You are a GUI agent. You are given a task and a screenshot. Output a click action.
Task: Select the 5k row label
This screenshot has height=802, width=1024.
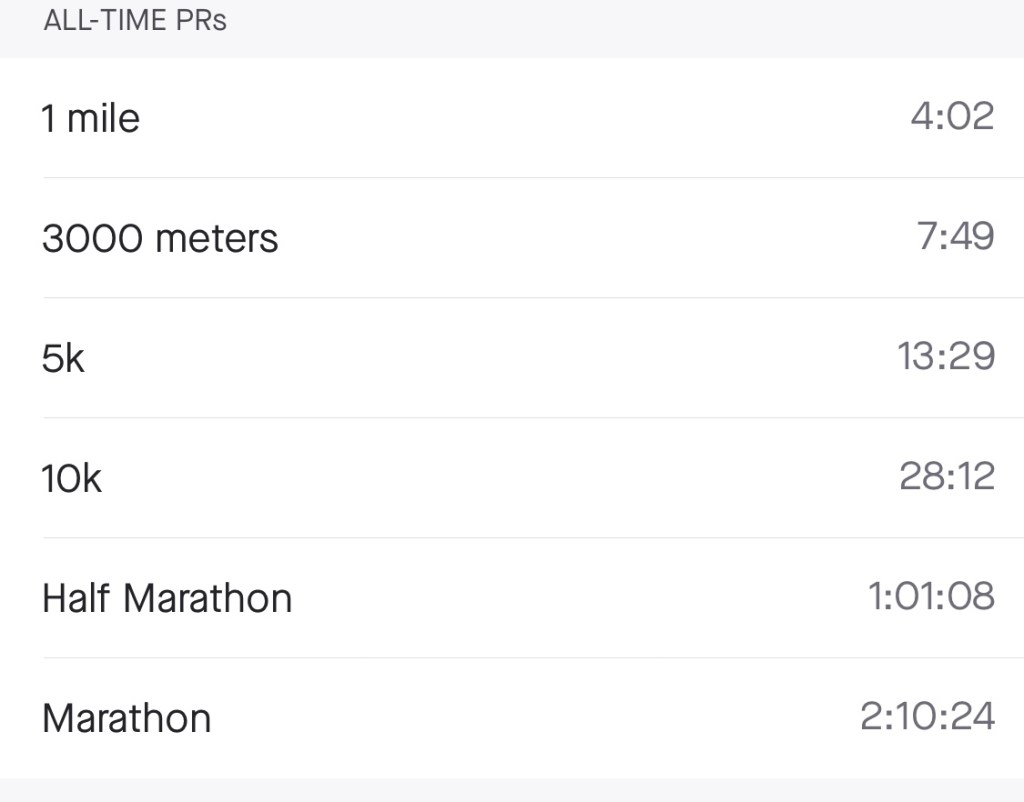(64, 358)
